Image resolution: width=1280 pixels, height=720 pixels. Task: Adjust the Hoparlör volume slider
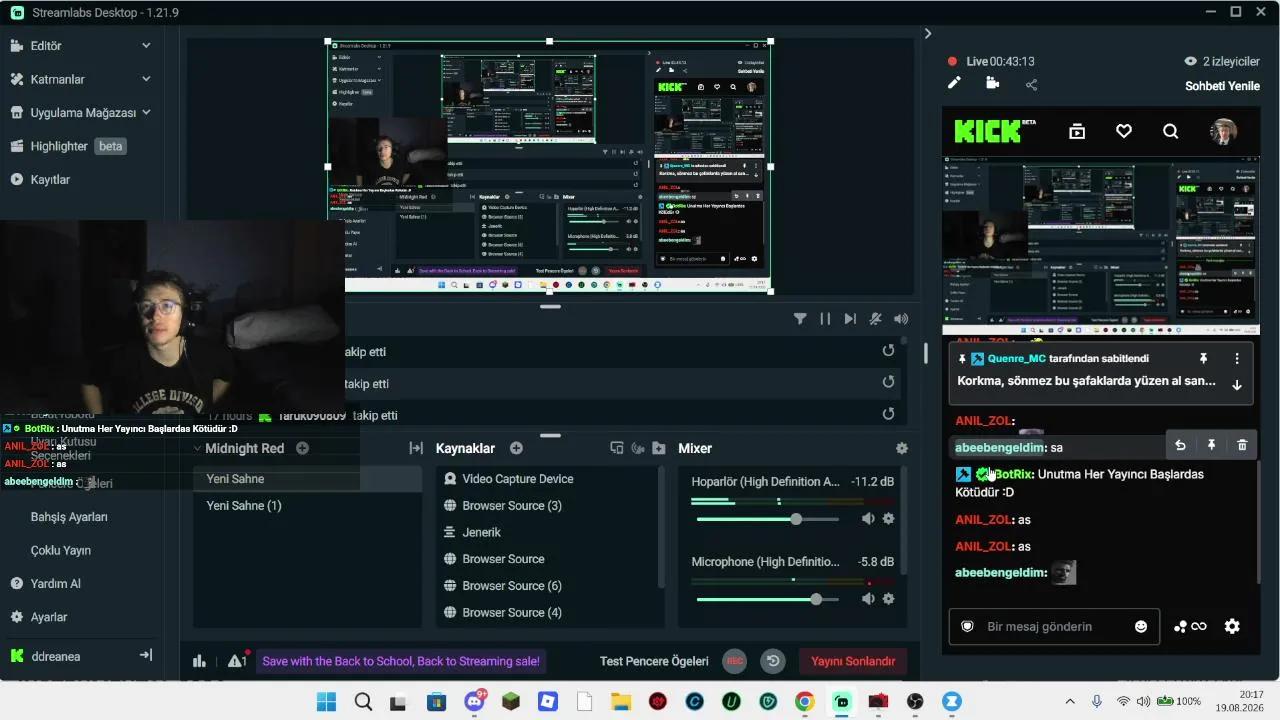[x=767, y=519]
